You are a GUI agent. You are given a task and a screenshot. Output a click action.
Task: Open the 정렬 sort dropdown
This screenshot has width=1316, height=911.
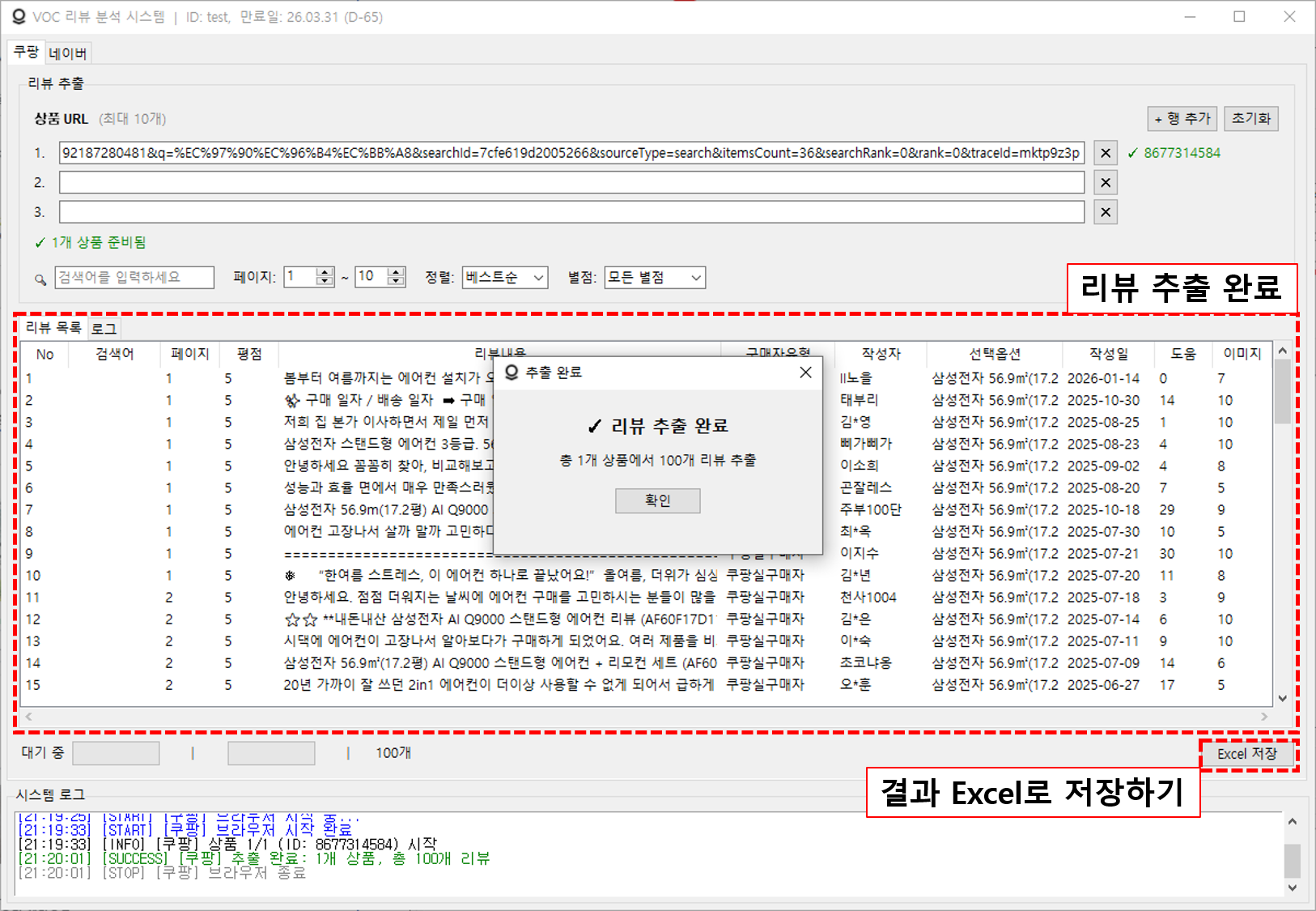pyautogui.click(x=505, y=278)
